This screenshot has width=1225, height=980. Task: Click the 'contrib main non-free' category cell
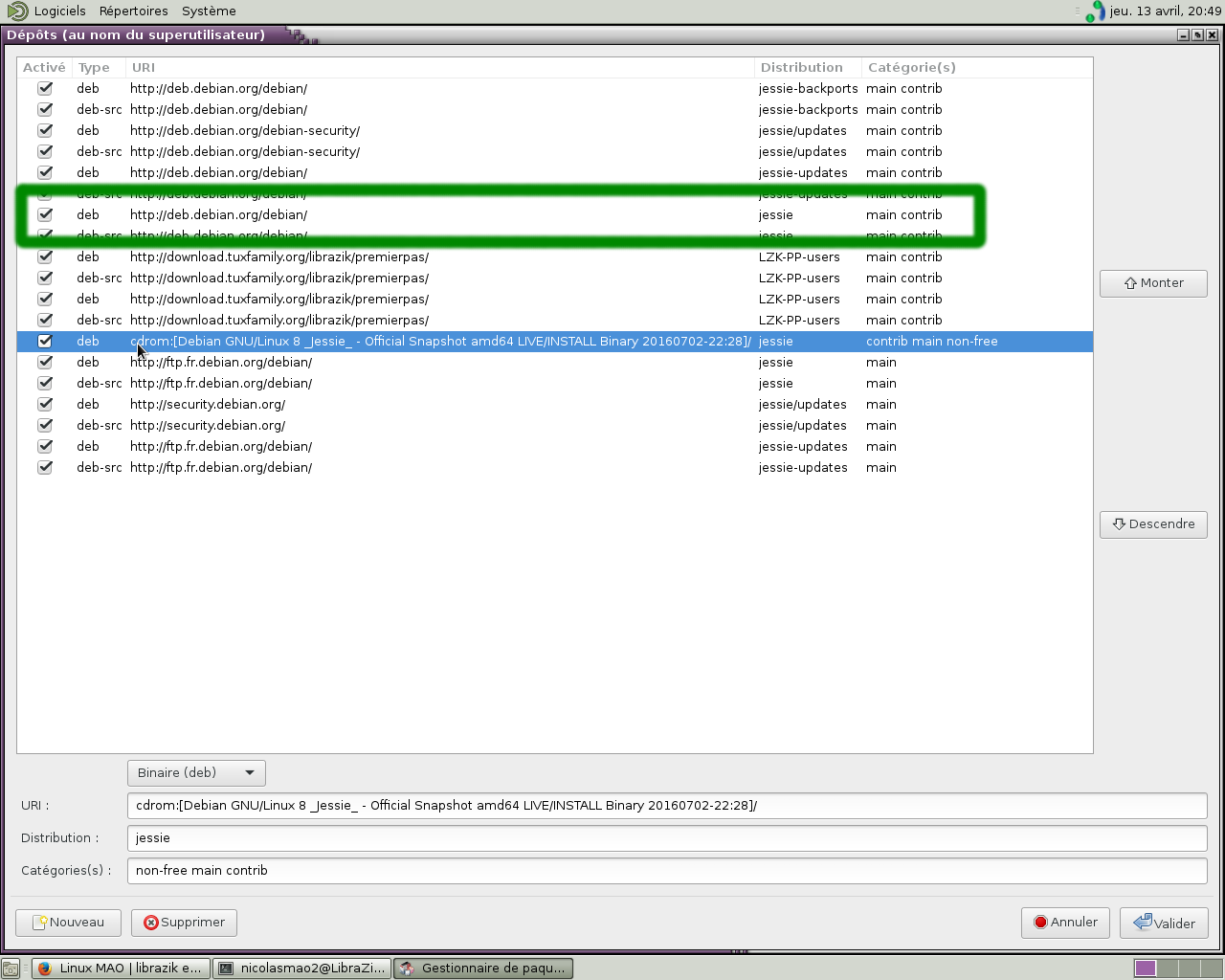point(931,342)
